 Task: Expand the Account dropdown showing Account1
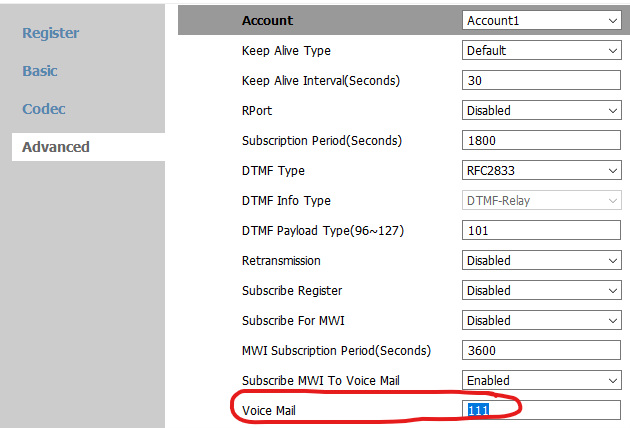tap(541, 20)
